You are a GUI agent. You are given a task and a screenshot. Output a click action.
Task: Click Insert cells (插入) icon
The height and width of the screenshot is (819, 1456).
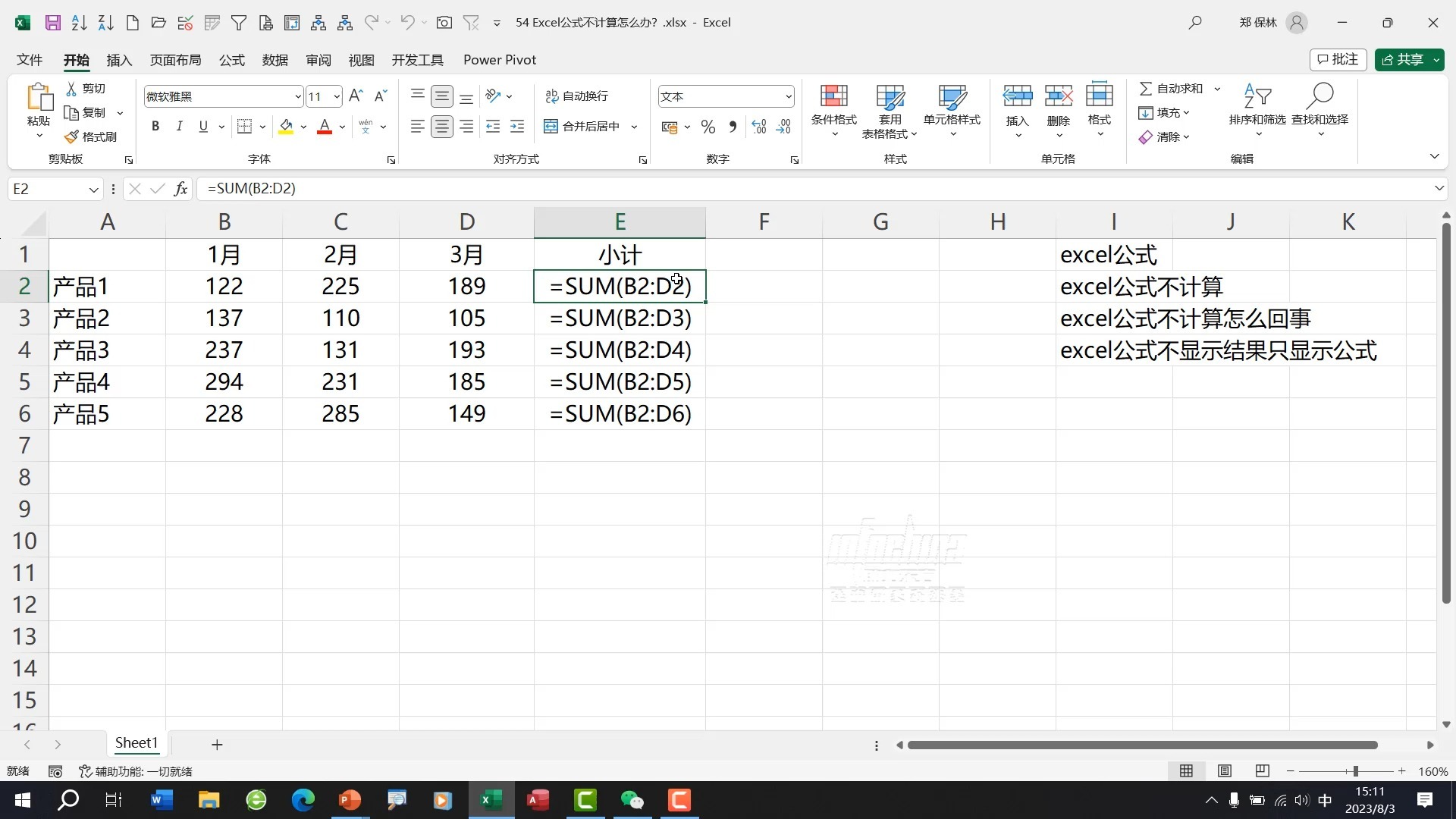click(1017, 97)
